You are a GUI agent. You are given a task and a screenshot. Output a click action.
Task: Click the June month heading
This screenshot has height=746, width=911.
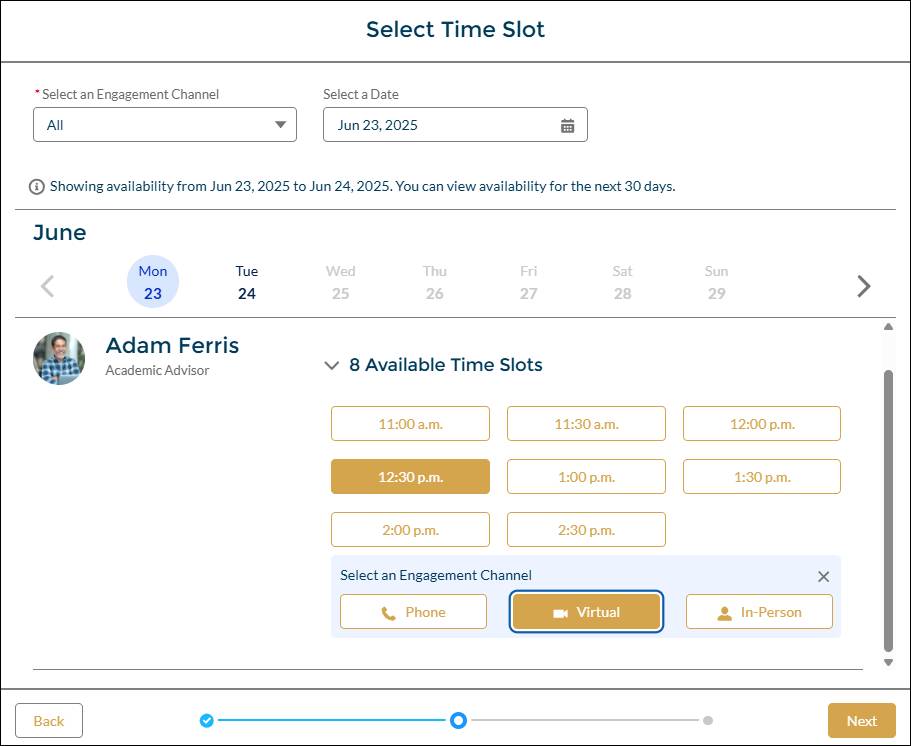(x=60, y=232)
